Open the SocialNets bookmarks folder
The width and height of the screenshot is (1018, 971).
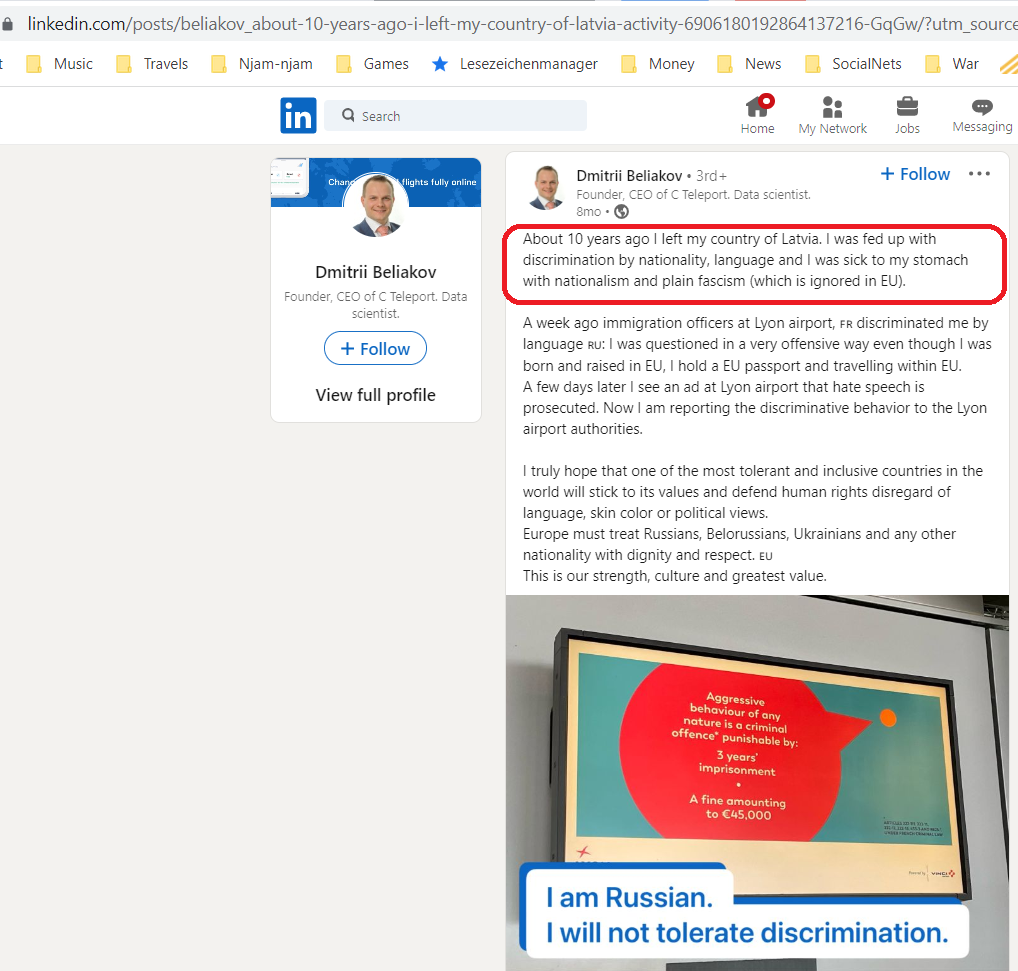click(x=853, y=64)
